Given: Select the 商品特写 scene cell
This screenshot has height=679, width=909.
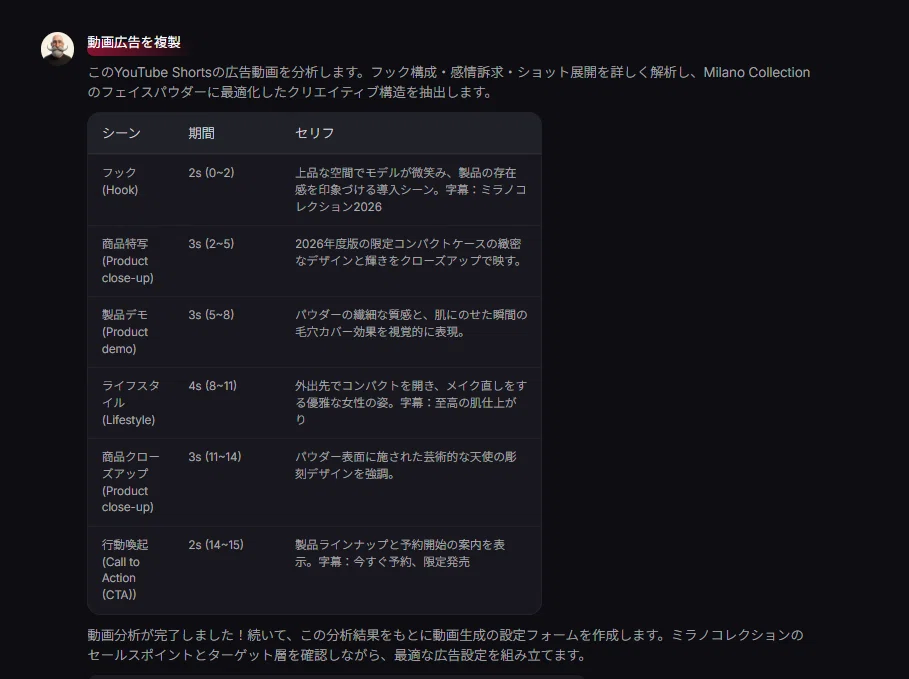Looking at the screenshot, I should [128, 260].
